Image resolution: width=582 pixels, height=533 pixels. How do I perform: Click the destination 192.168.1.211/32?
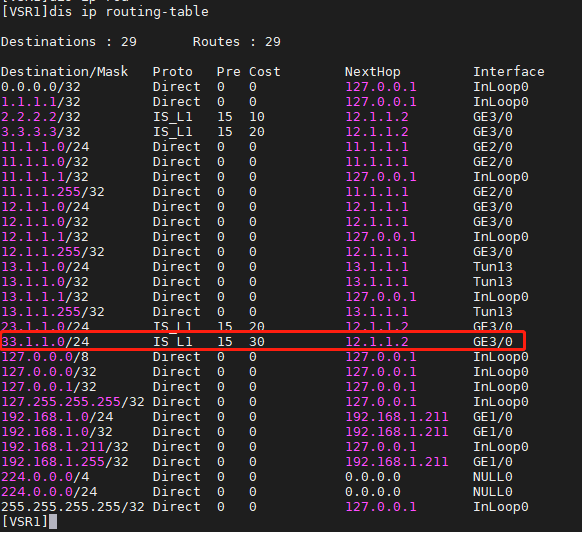point(65,447)
